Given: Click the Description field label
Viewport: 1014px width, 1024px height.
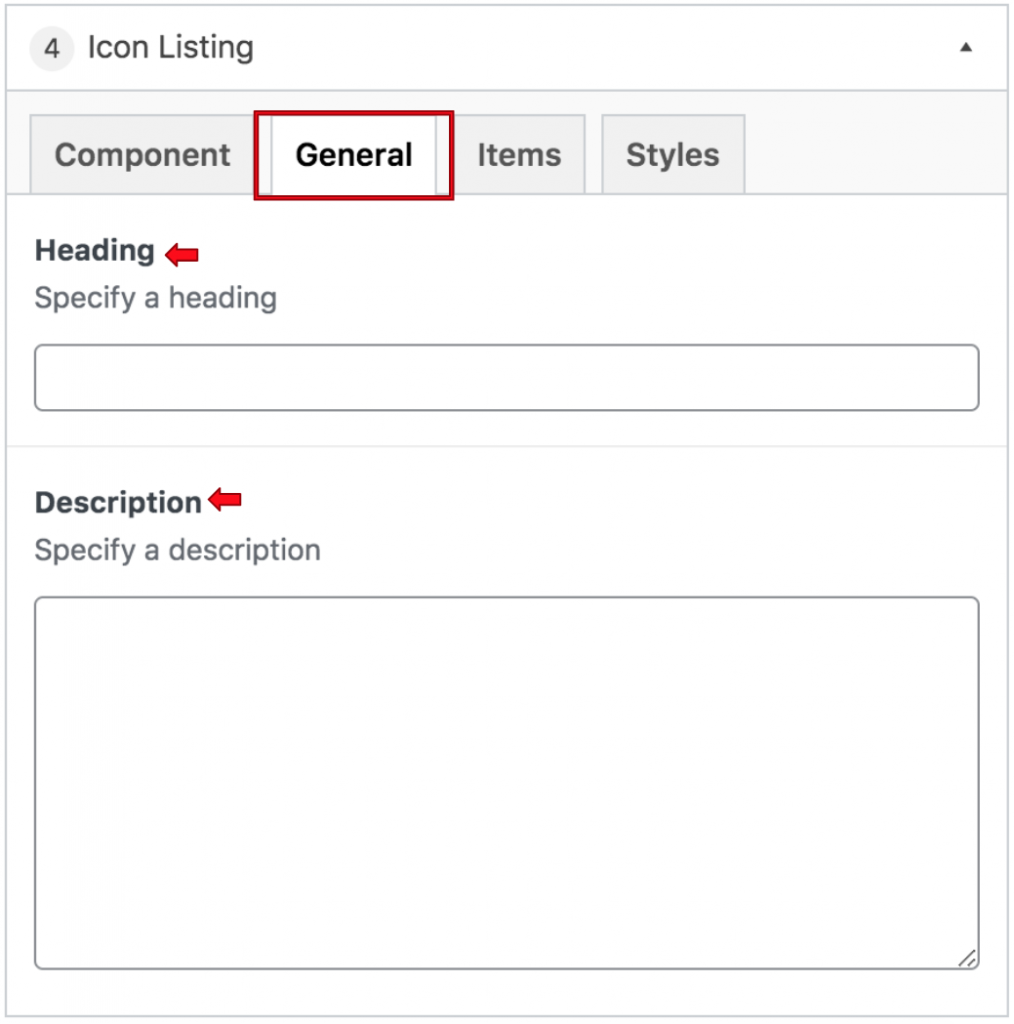Looking at the screenshot, I should coord(118,503).
